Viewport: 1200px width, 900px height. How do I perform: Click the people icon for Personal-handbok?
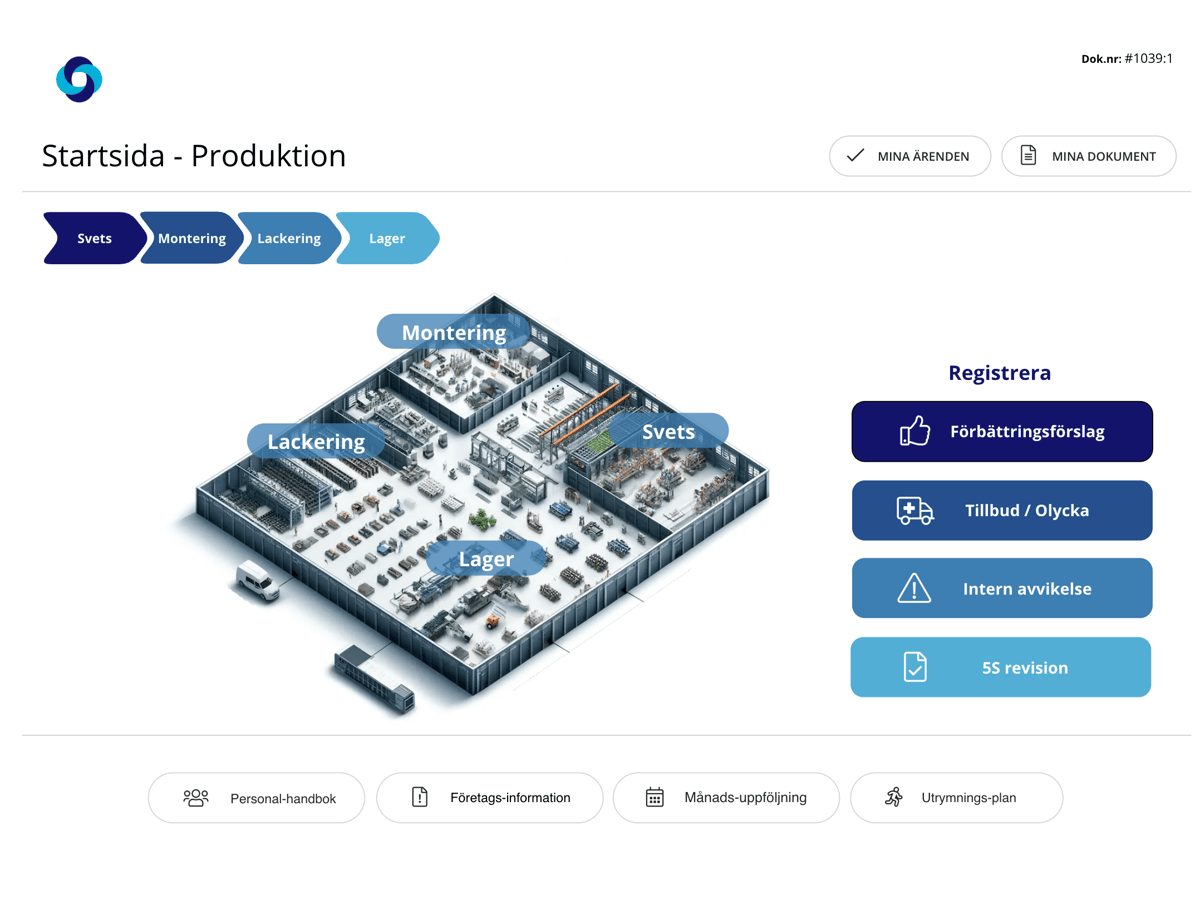pos(196,798)
